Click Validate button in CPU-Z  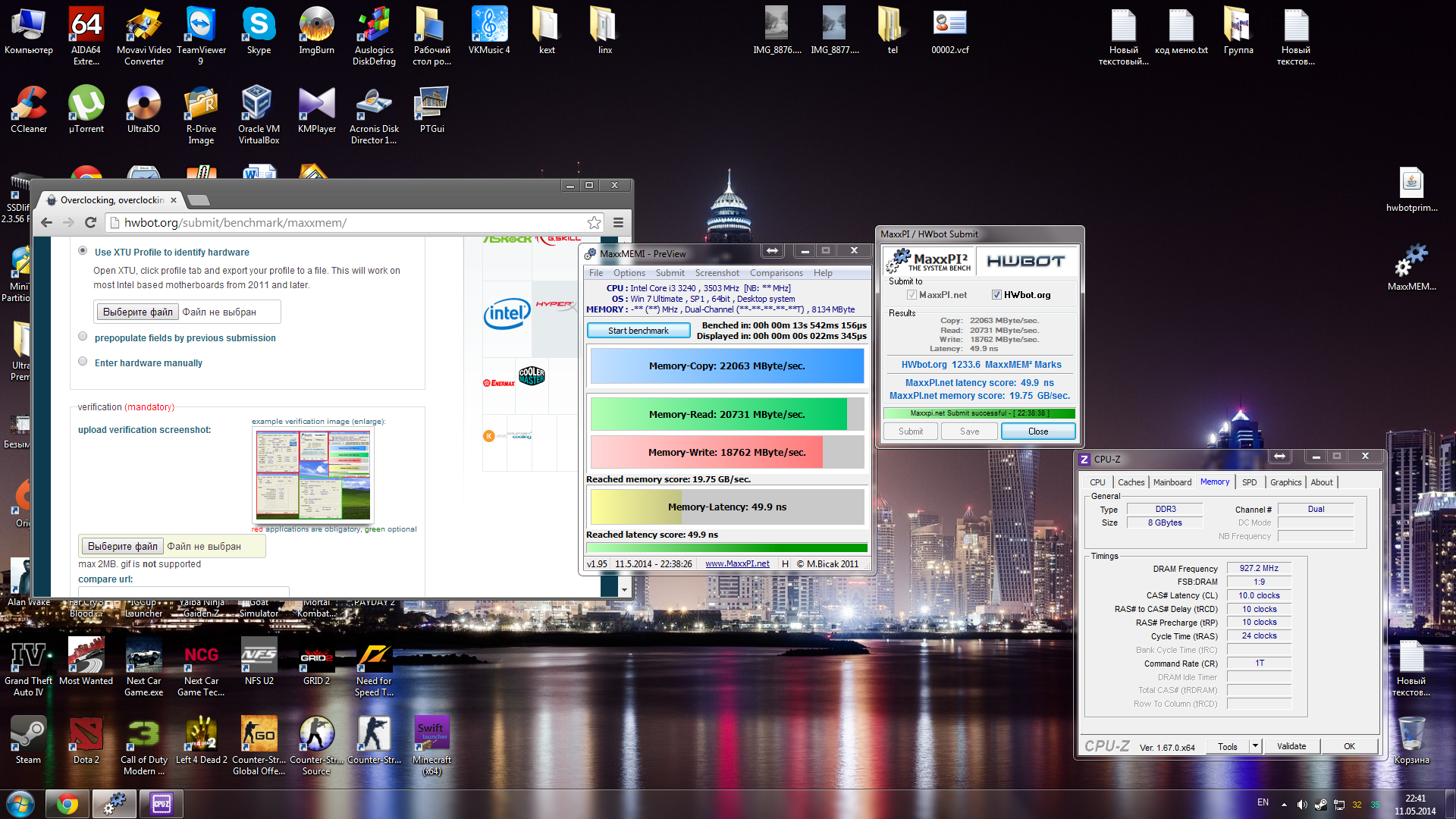[1291, 746]
